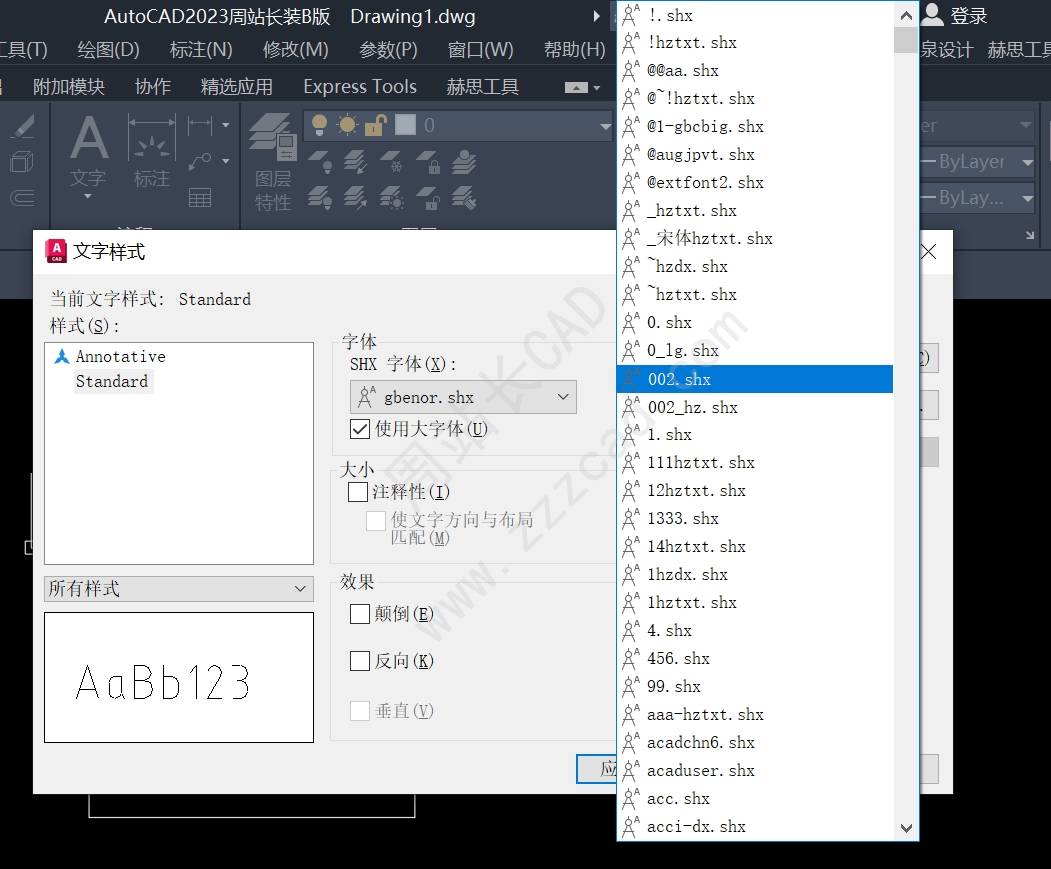The height and width of the screenshot is (869, 1051).
Task: Click the layer freeze tool icon
Action: click(391, 162)
